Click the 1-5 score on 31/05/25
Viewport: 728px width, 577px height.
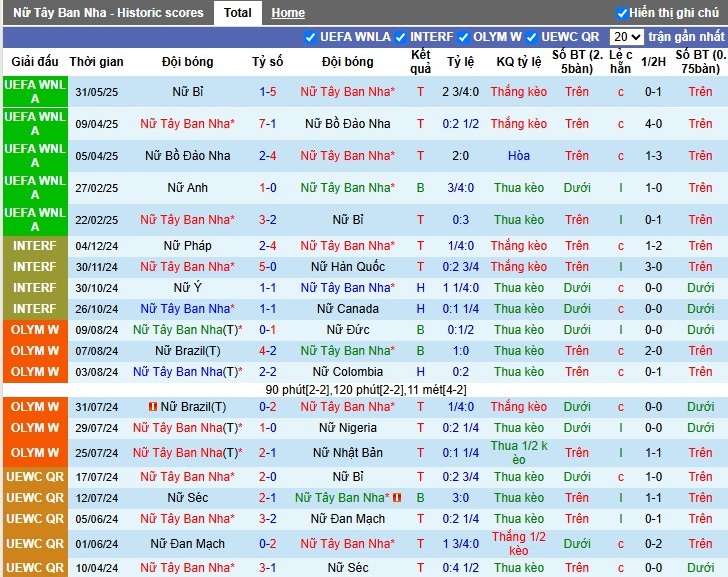point(267,92)
